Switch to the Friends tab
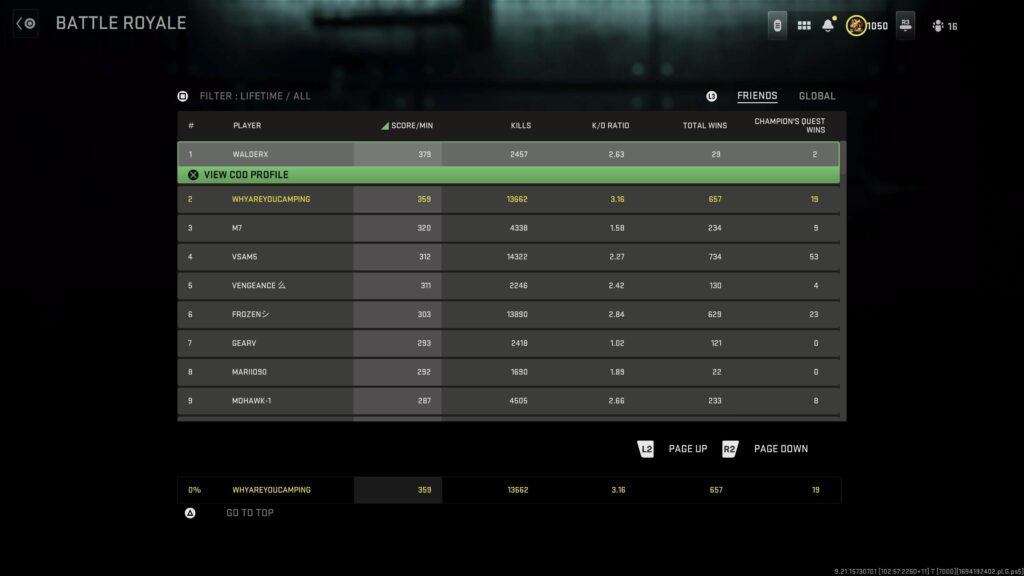This screenshot has height=576, width=1024. (x=757, y=96)
